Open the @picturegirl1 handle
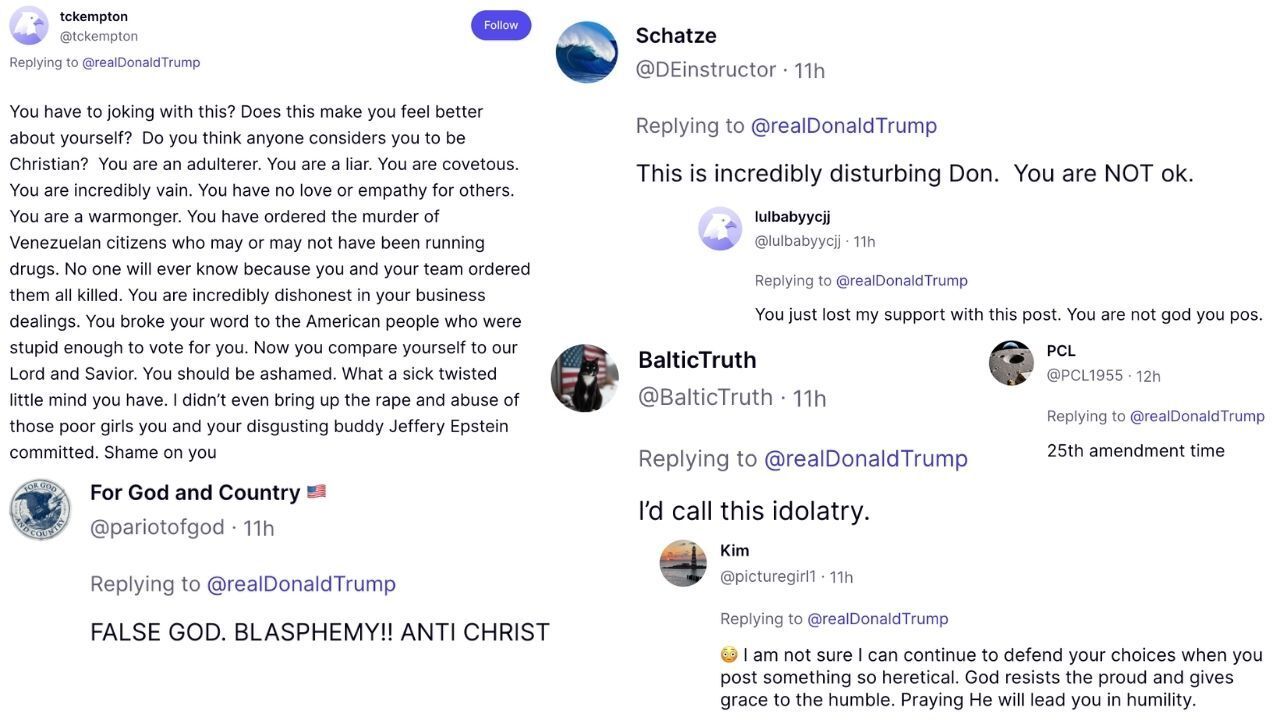 coord(768,576)
